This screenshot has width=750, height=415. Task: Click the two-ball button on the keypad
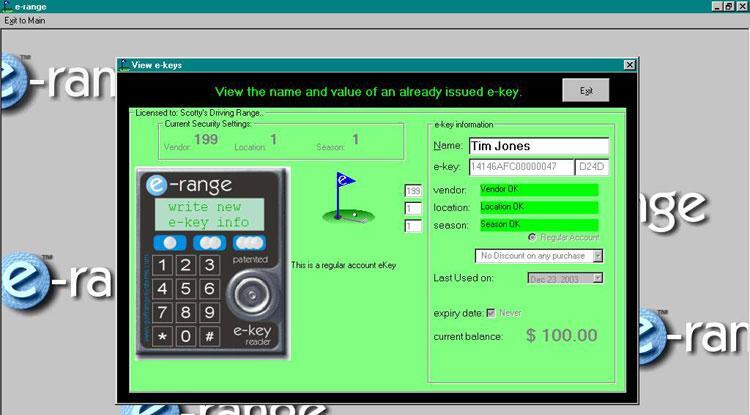point(209,243)
